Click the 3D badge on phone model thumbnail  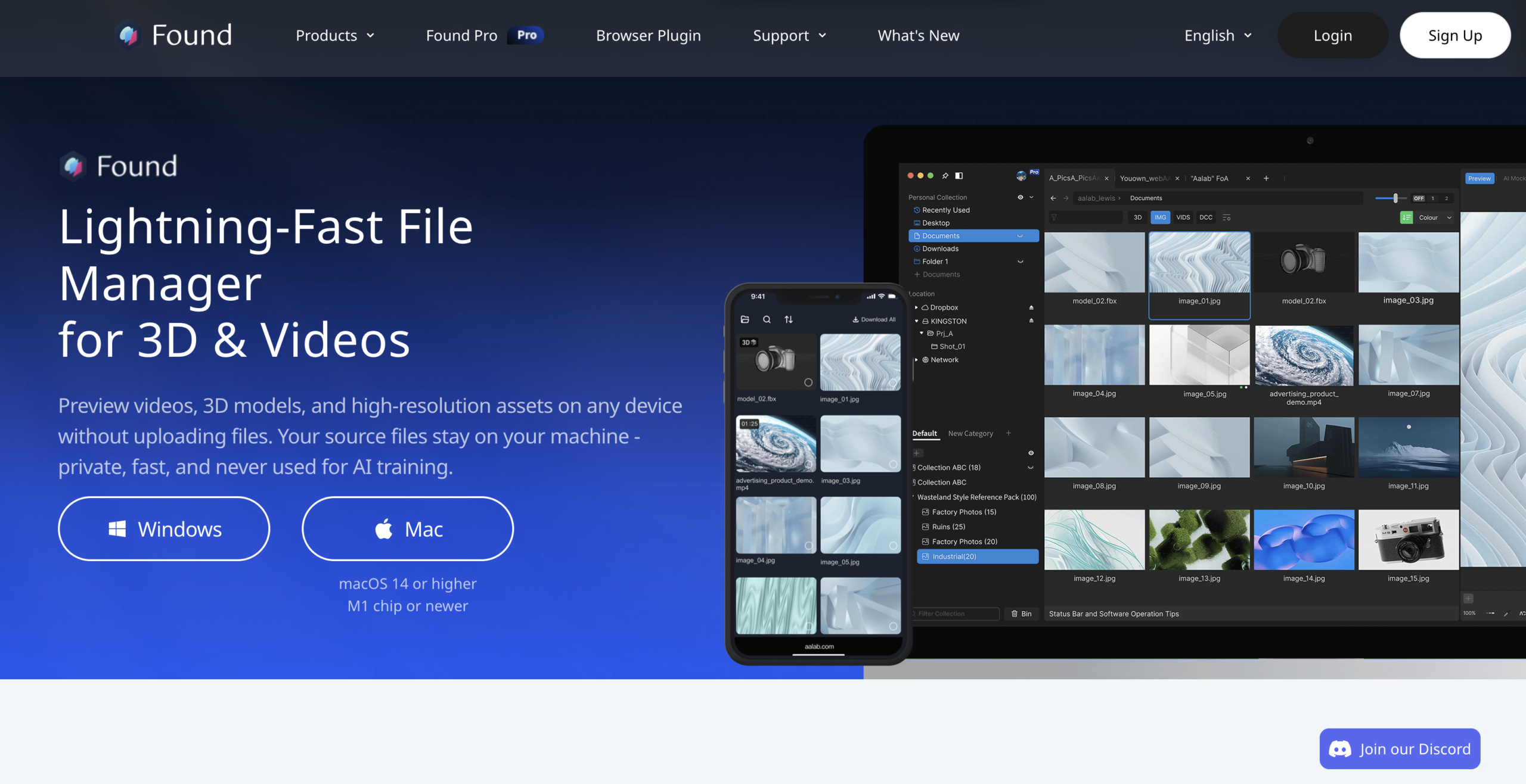coord(749,343)
